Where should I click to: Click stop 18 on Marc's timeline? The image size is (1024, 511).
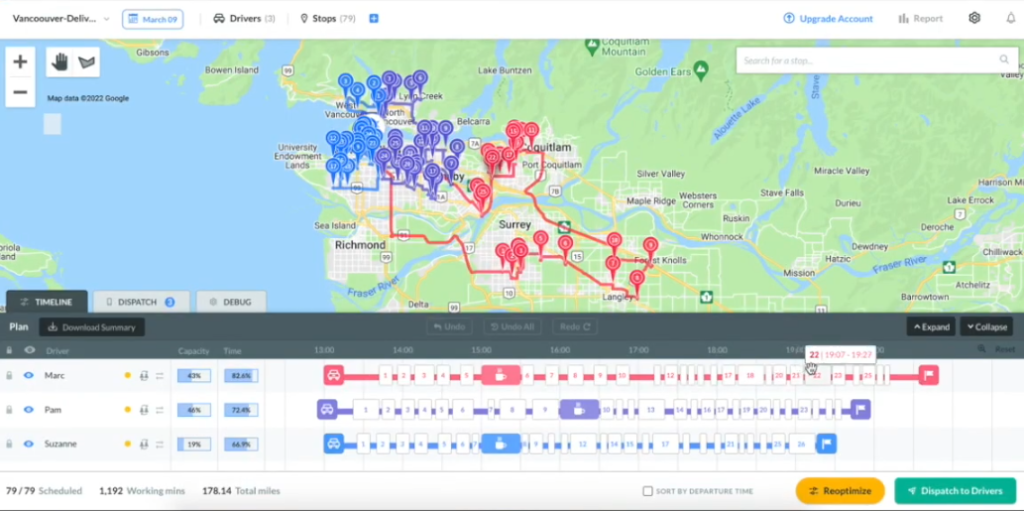click(x=750, y=376)
